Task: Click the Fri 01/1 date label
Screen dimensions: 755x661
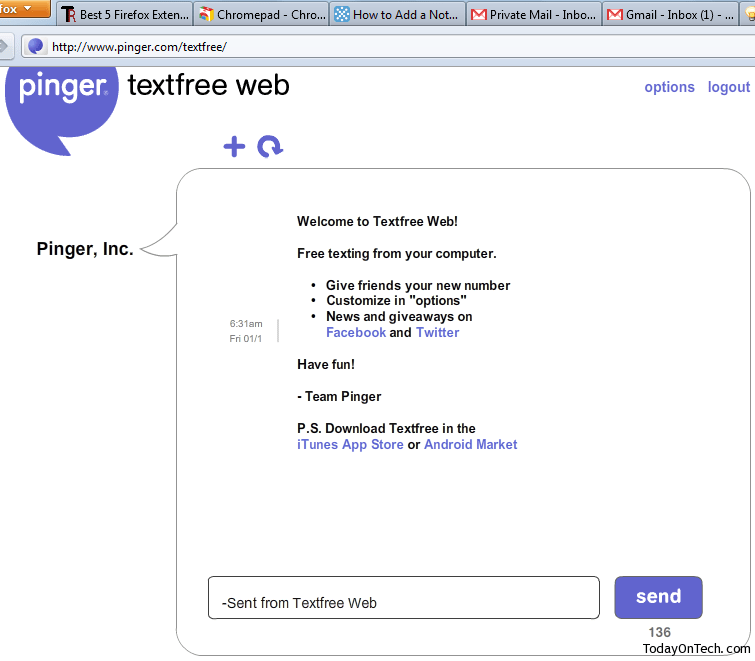Action: 246,338
